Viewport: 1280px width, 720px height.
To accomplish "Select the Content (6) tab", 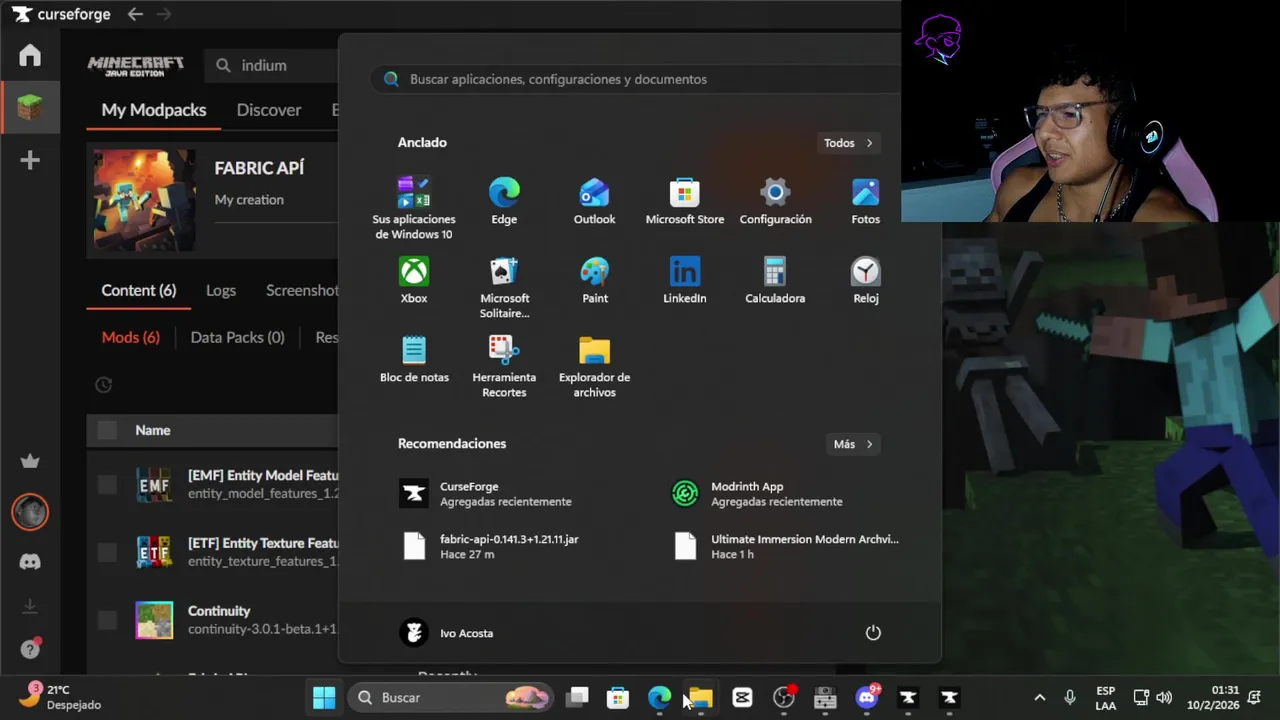I will pyautogui.click(x=139, y=290).
